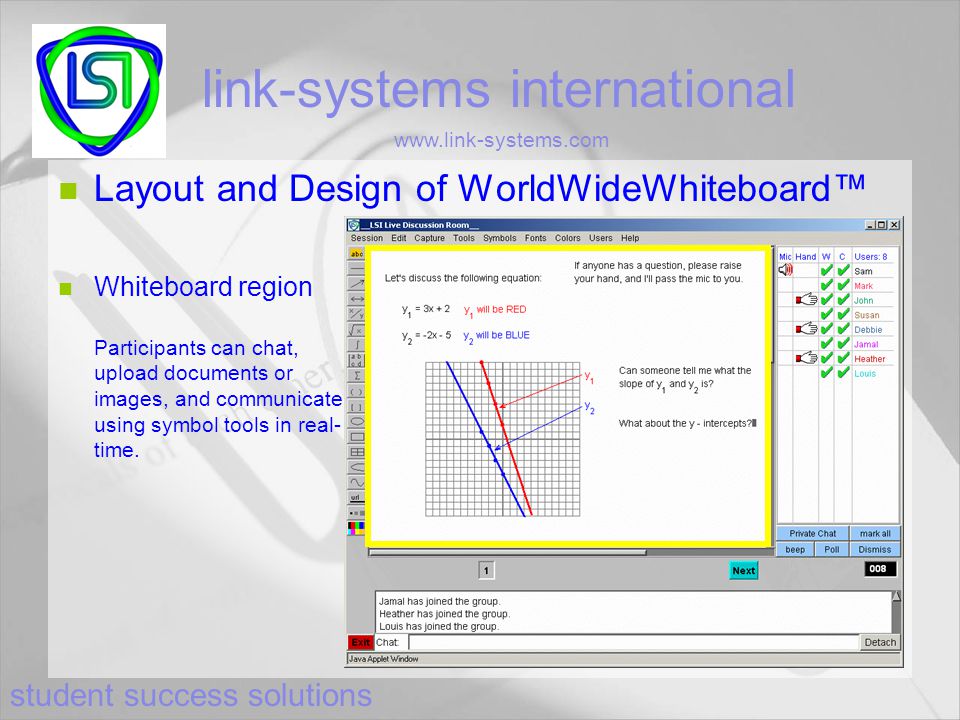Open the Session menu
This screenshot has width=960, height=720.
coord(367,238)
